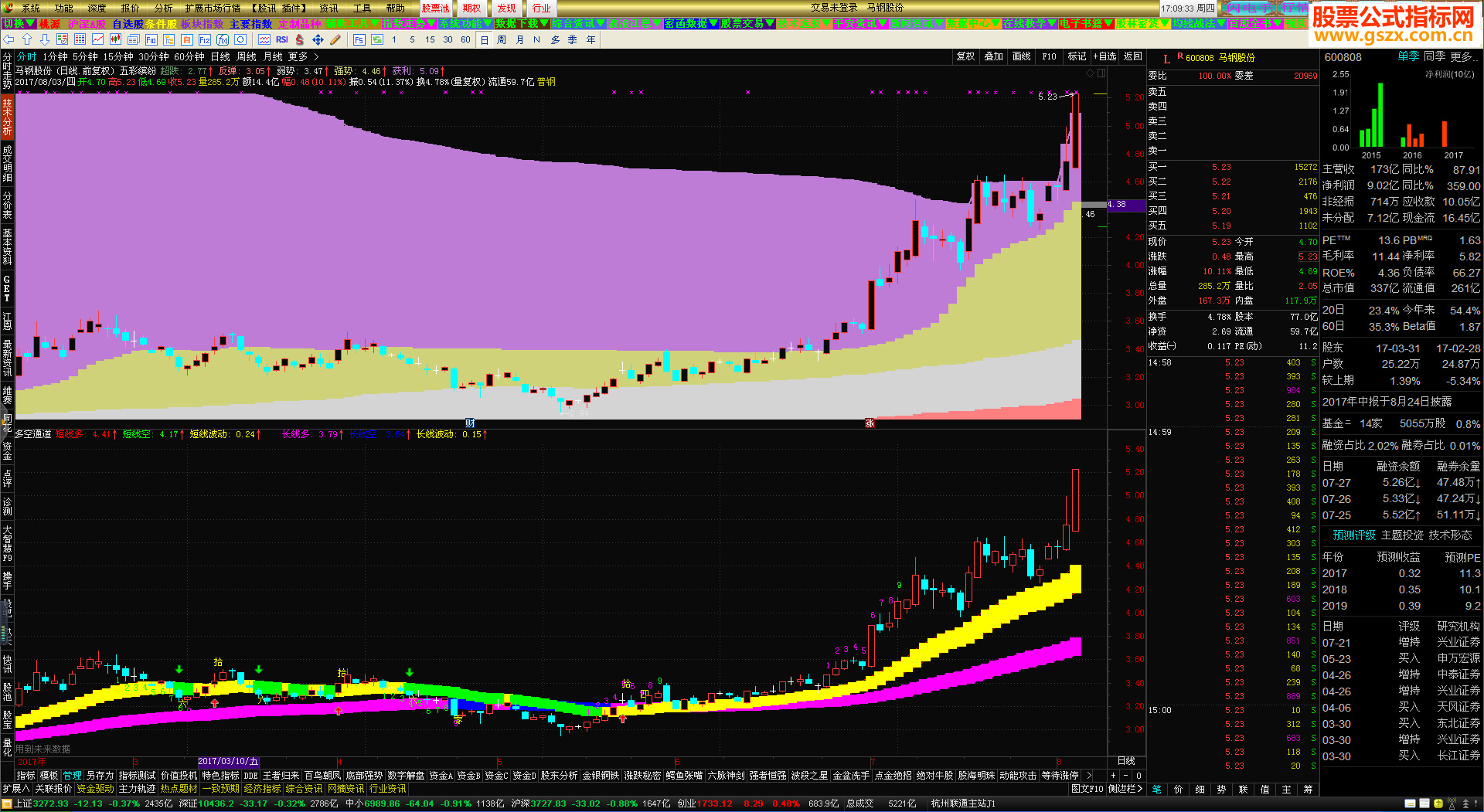Click the square circle toolbar icon
Image resolution: width=1484 pixels, height=812 pixels.
[x=240, y=39]
